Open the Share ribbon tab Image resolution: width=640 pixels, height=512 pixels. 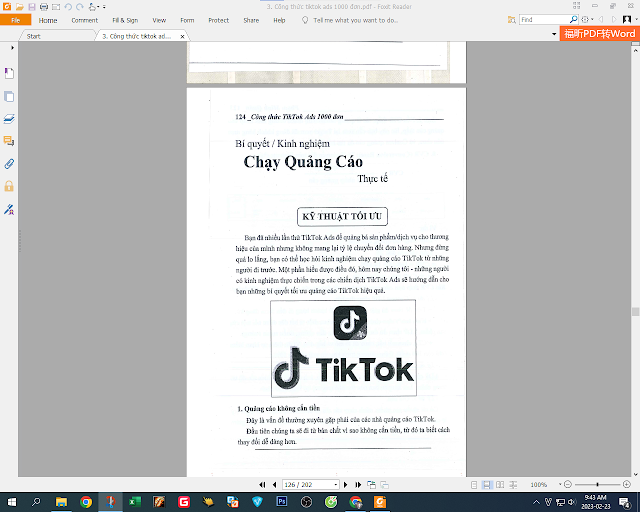coord(251,20)
